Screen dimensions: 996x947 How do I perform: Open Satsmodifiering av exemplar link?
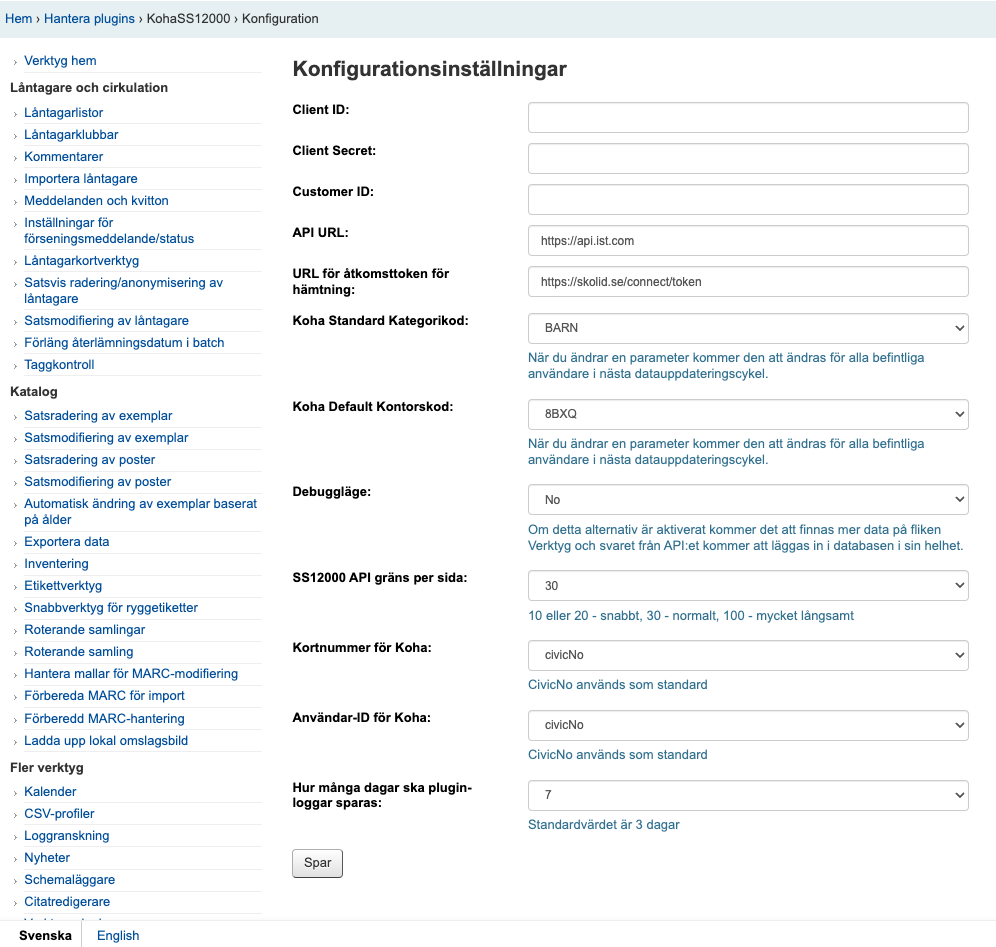coord(106,438)
